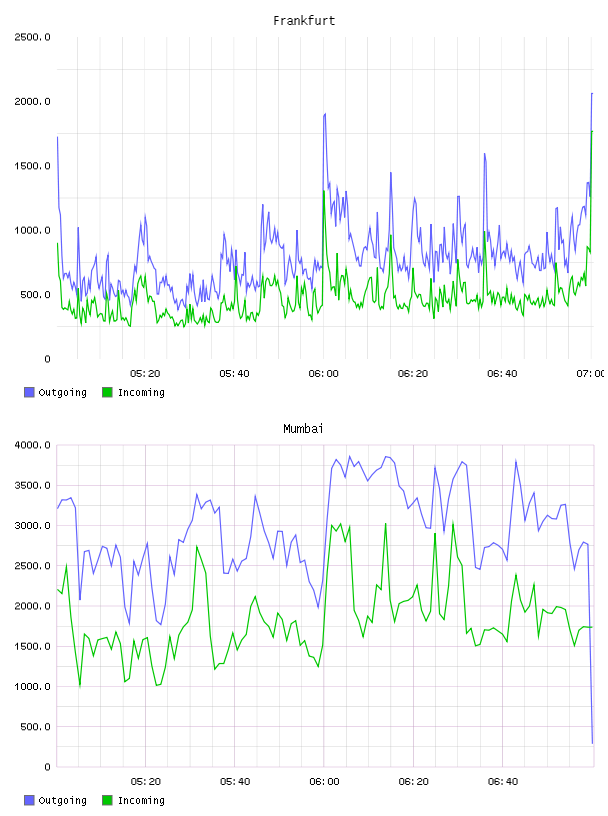Image resolution: width=608 pixels, height=816 pixels.
Task: Click Frankfurt y-axis label 1000.0
Action: click(32, 231)
